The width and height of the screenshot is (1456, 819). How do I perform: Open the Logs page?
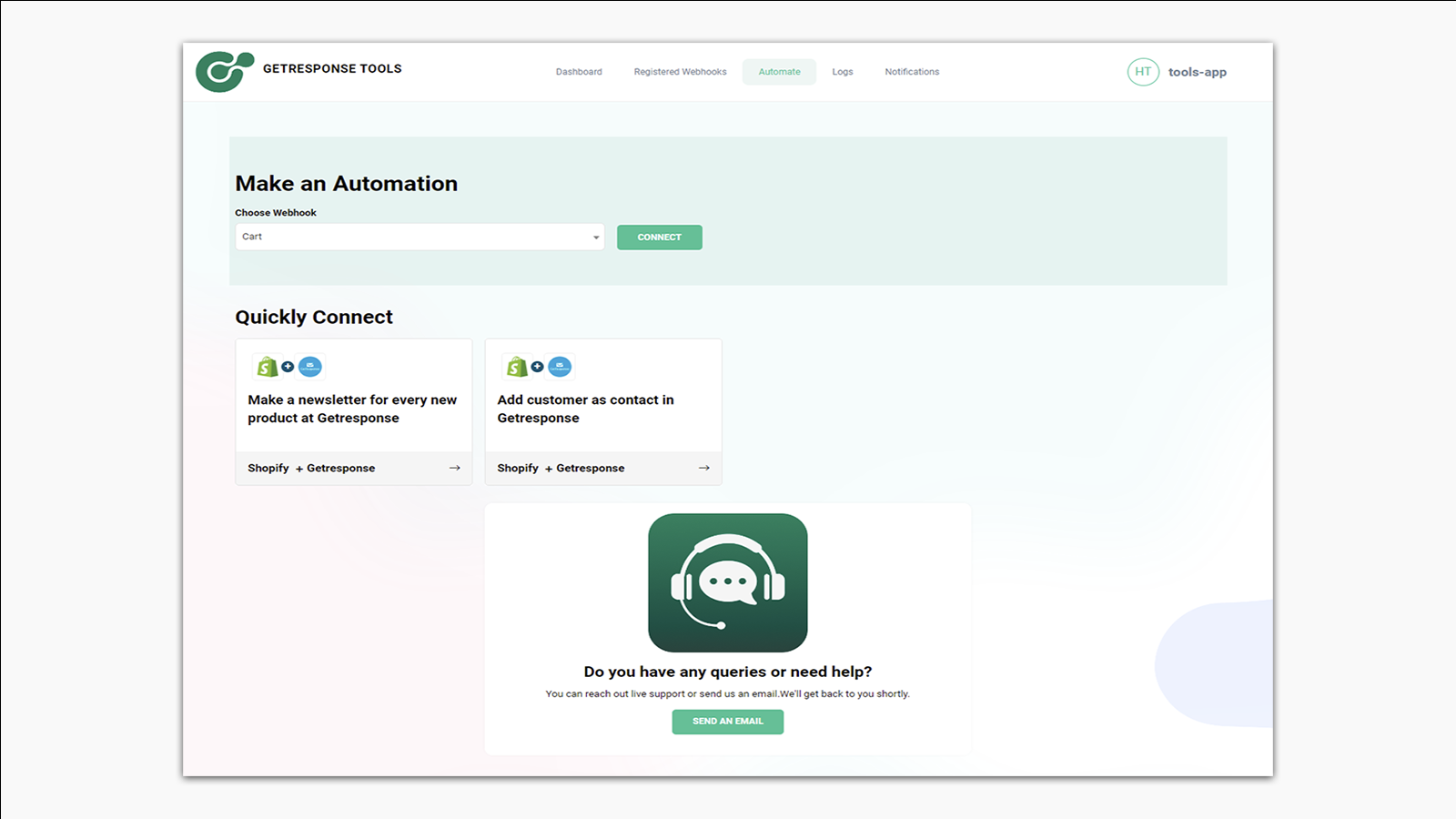click(x=842, y=72)
